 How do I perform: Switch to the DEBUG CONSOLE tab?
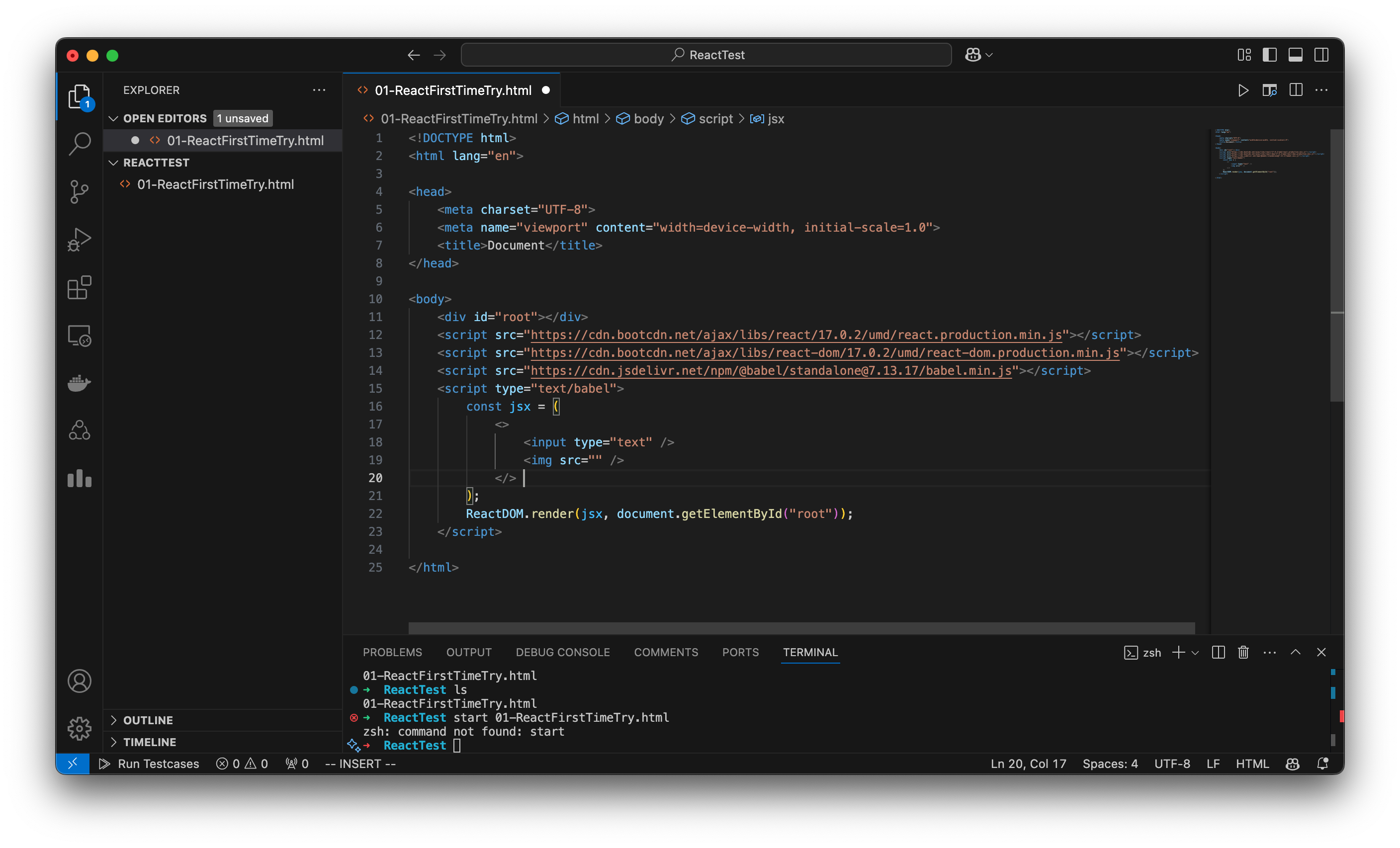click(563, 652)
